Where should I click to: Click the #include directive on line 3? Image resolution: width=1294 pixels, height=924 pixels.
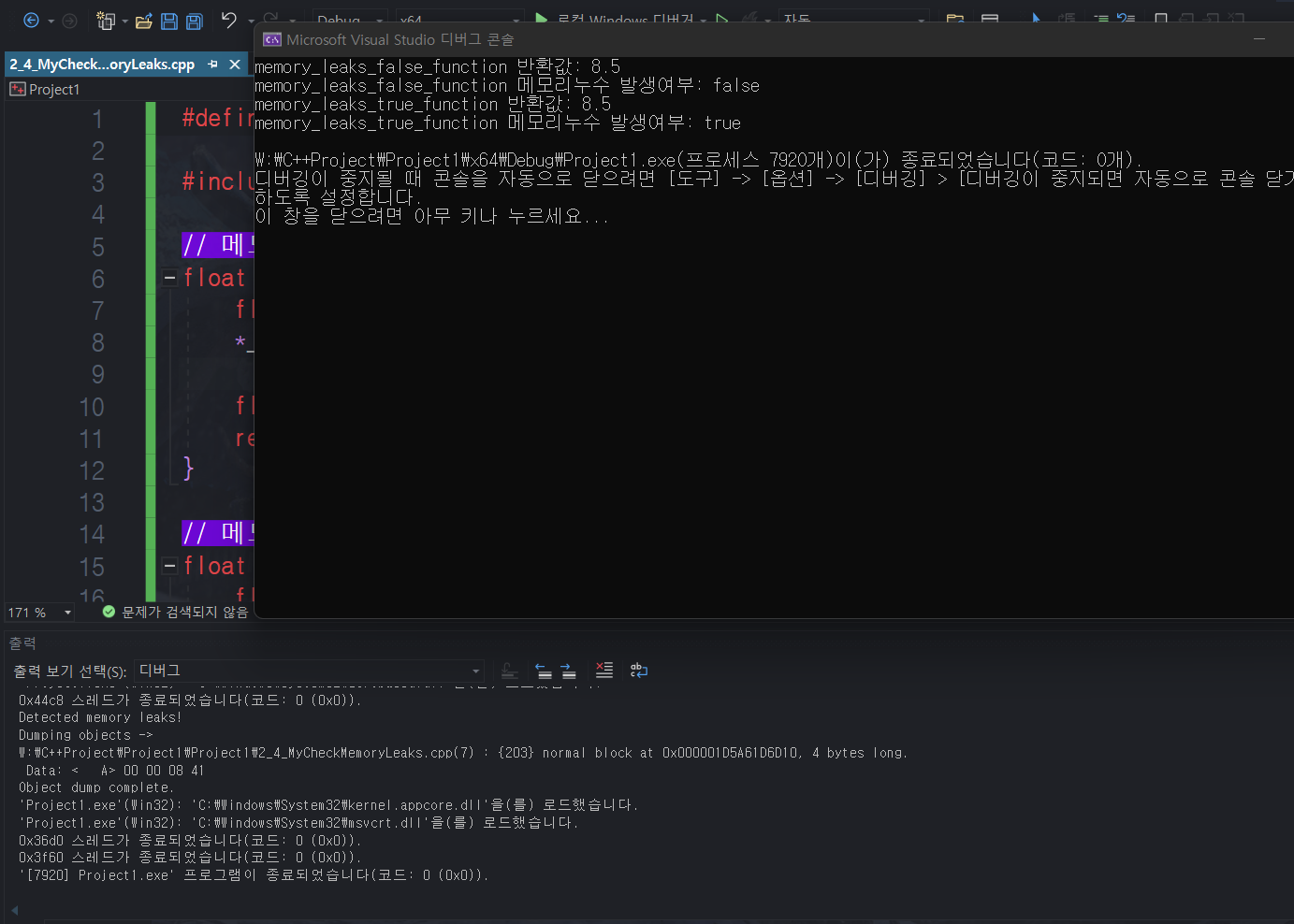pos(217,181)
